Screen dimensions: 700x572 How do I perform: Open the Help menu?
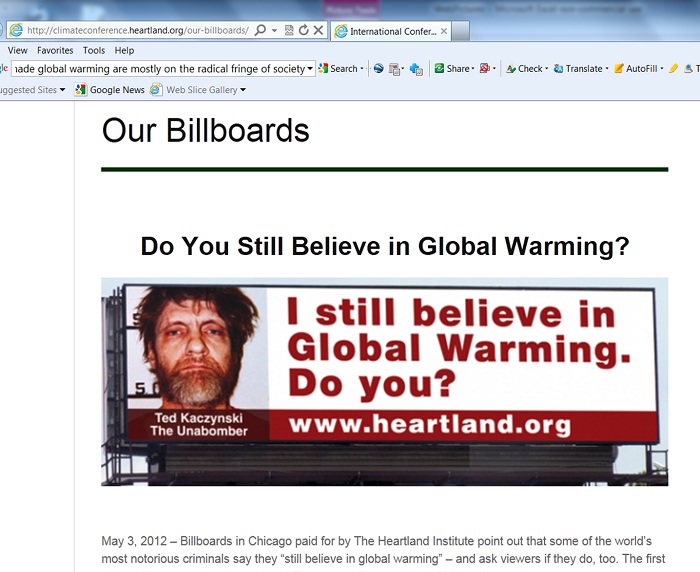point(124,50)
